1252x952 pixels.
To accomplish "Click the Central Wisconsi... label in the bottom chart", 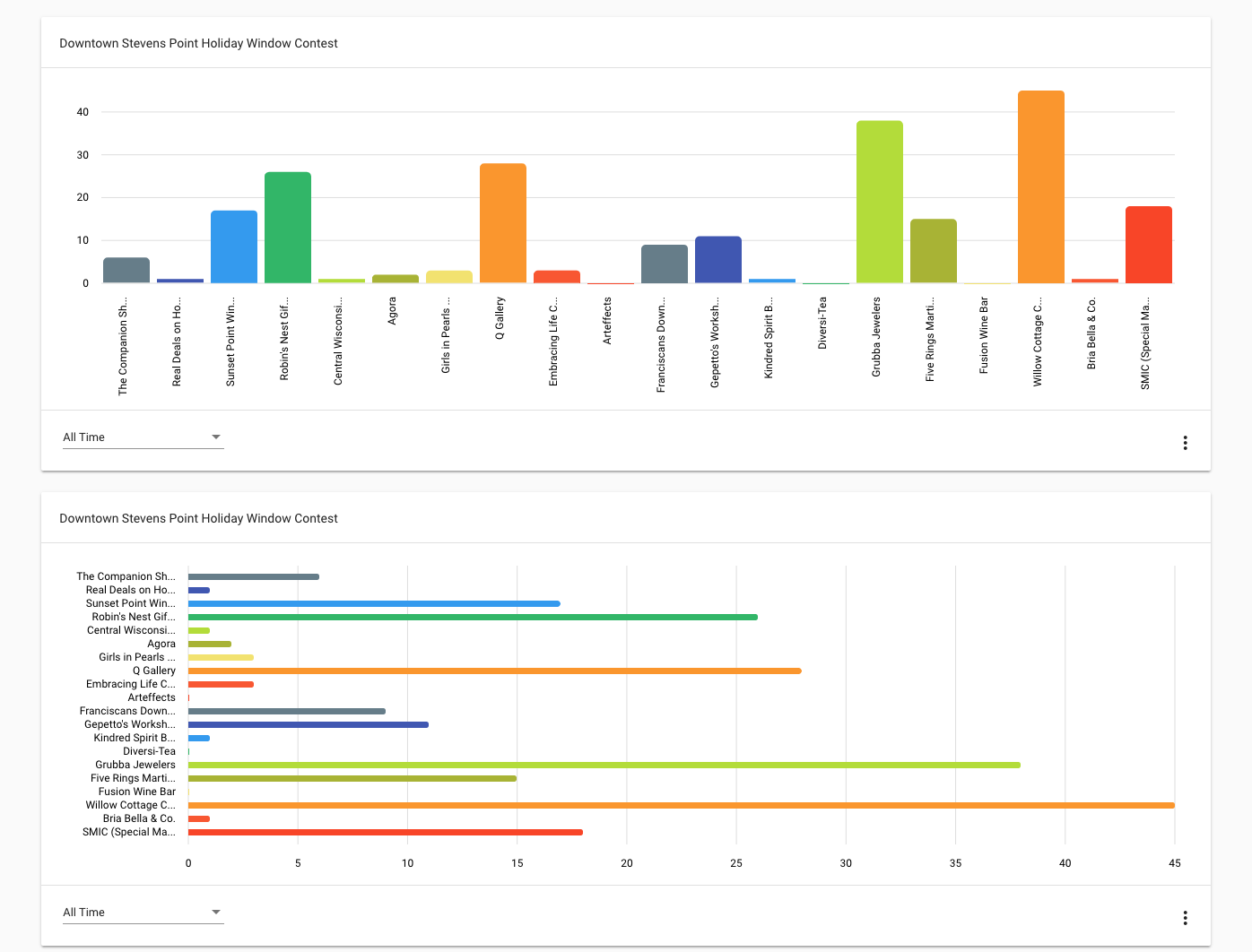I will 131,630.
